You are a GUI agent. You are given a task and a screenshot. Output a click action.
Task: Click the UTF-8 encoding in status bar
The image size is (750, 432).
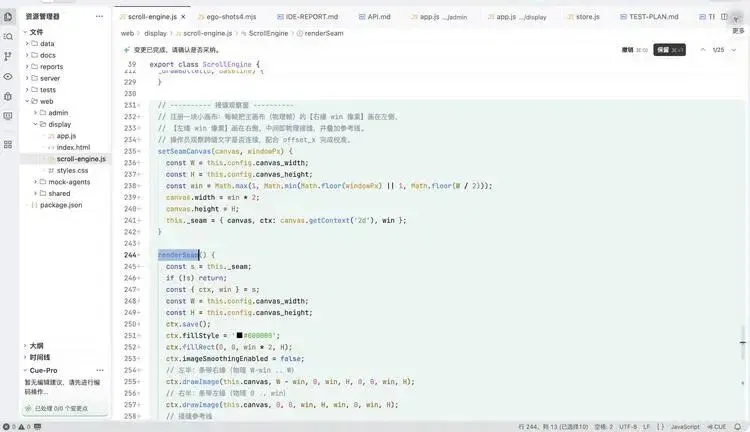(628, 427)
